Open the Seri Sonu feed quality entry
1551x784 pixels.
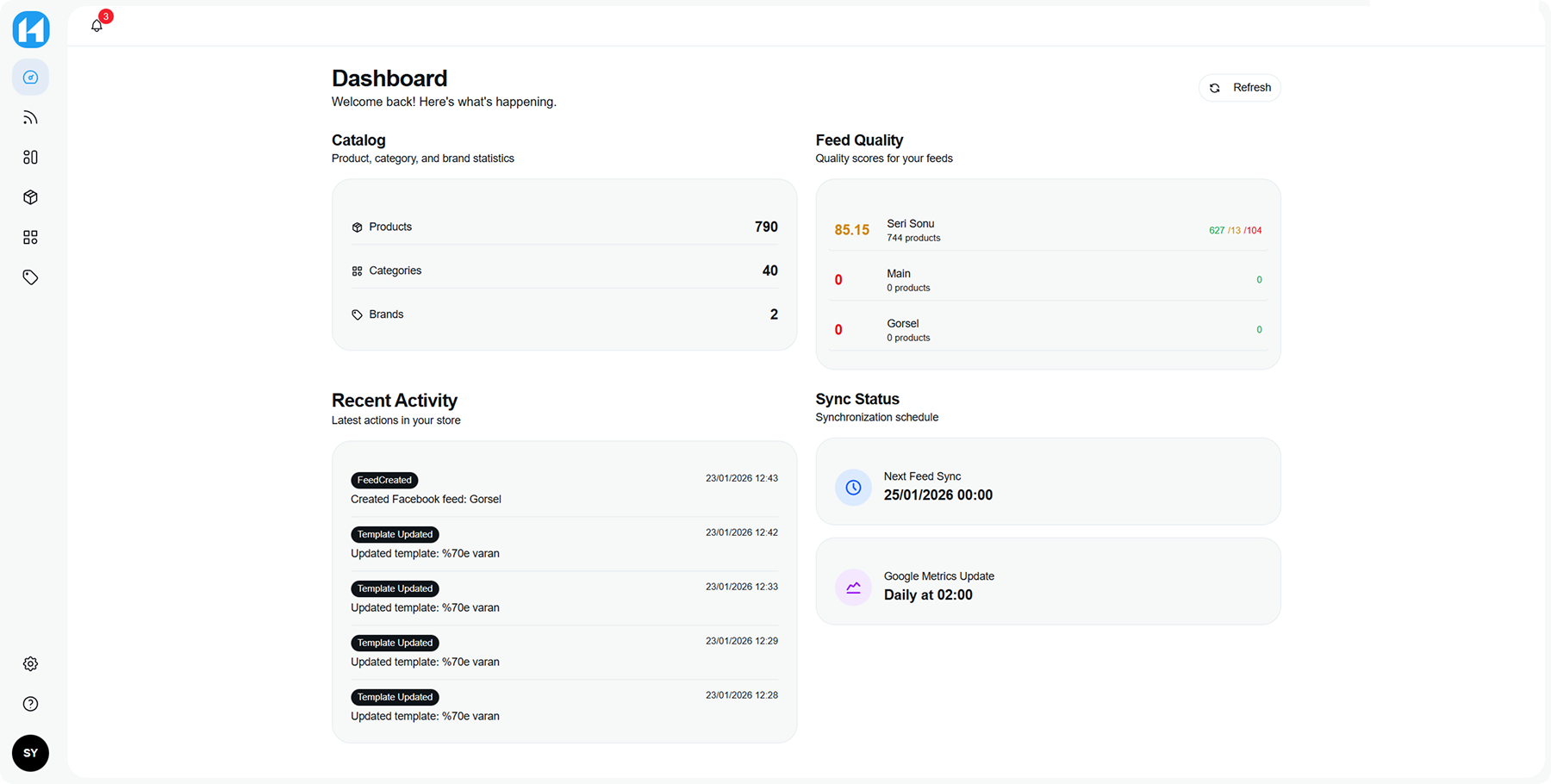tap(1047, 229)
